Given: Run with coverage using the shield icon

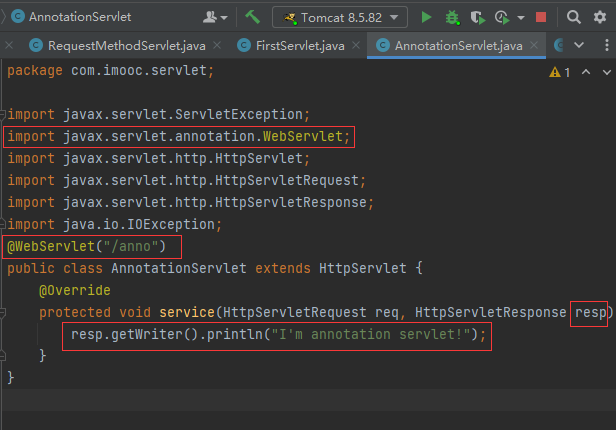Looking at the screenshot, I should tap(476, 17).
